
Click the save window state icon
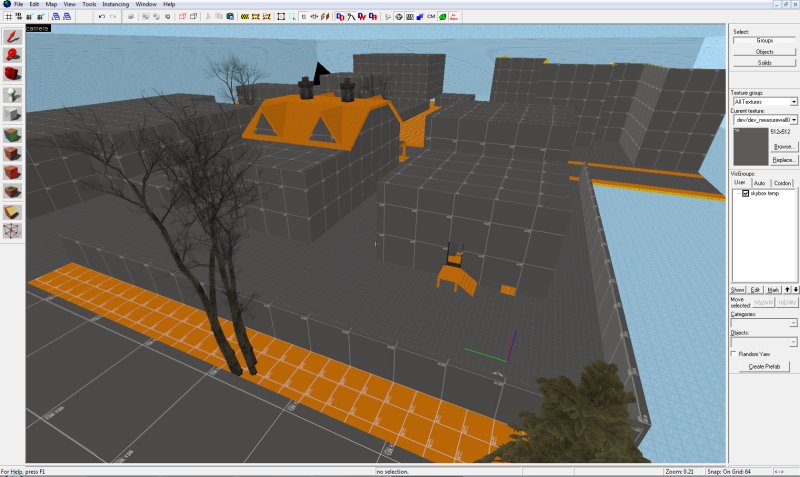tap(67, 16)
